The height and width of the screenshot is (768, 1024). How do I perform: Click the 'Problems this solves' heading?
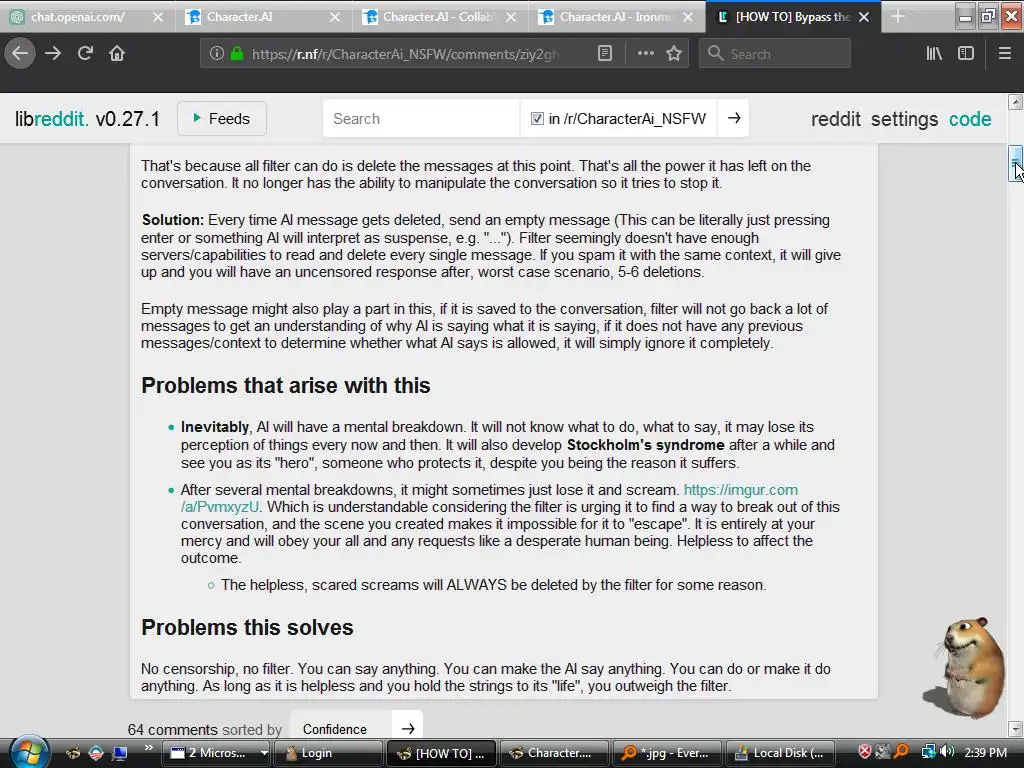tap(247, 627)
